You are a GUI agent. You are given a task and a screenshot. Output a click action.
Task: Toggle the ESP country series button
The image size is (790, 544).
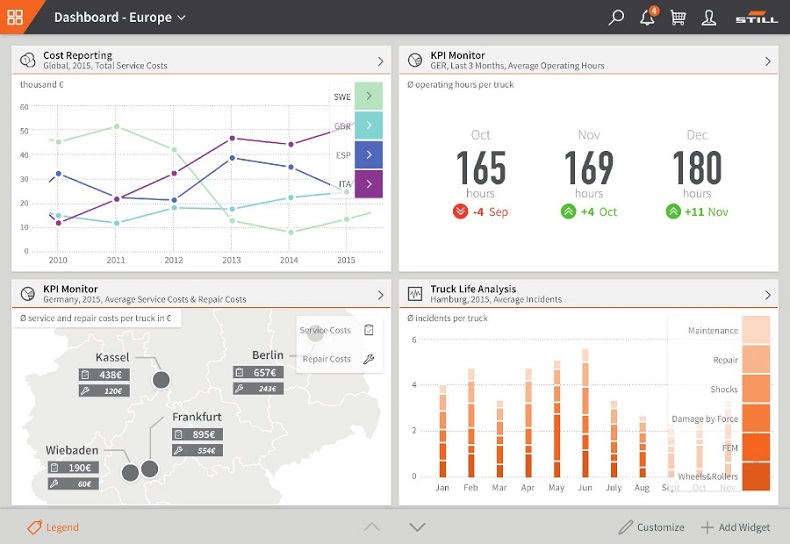pos(369,155)
